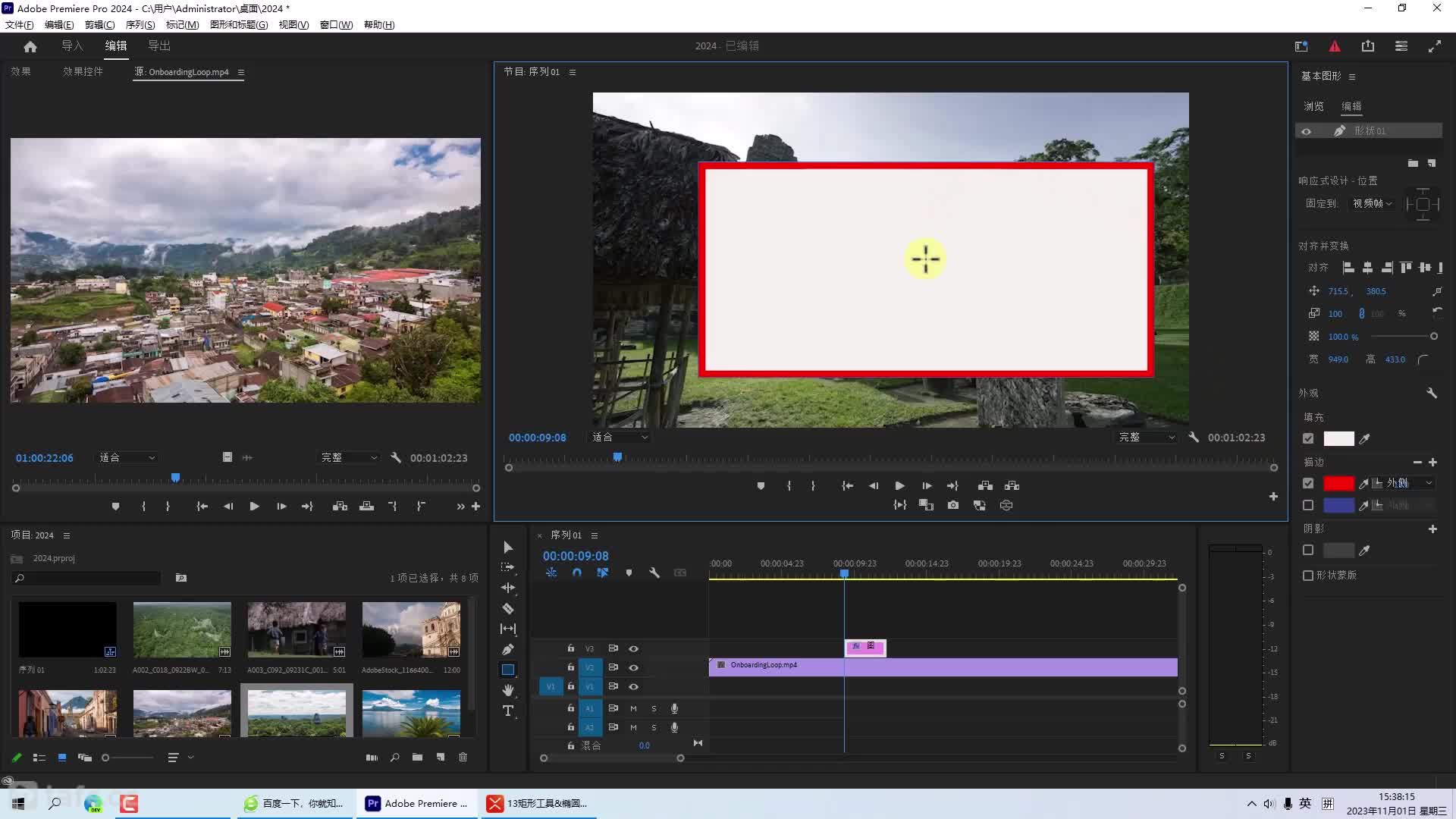Image resolution: width=1456 pixels, height=819 pixels.
Task: Select the Pen tool in timeline toolbar
Action: click(x=508, y=649)
